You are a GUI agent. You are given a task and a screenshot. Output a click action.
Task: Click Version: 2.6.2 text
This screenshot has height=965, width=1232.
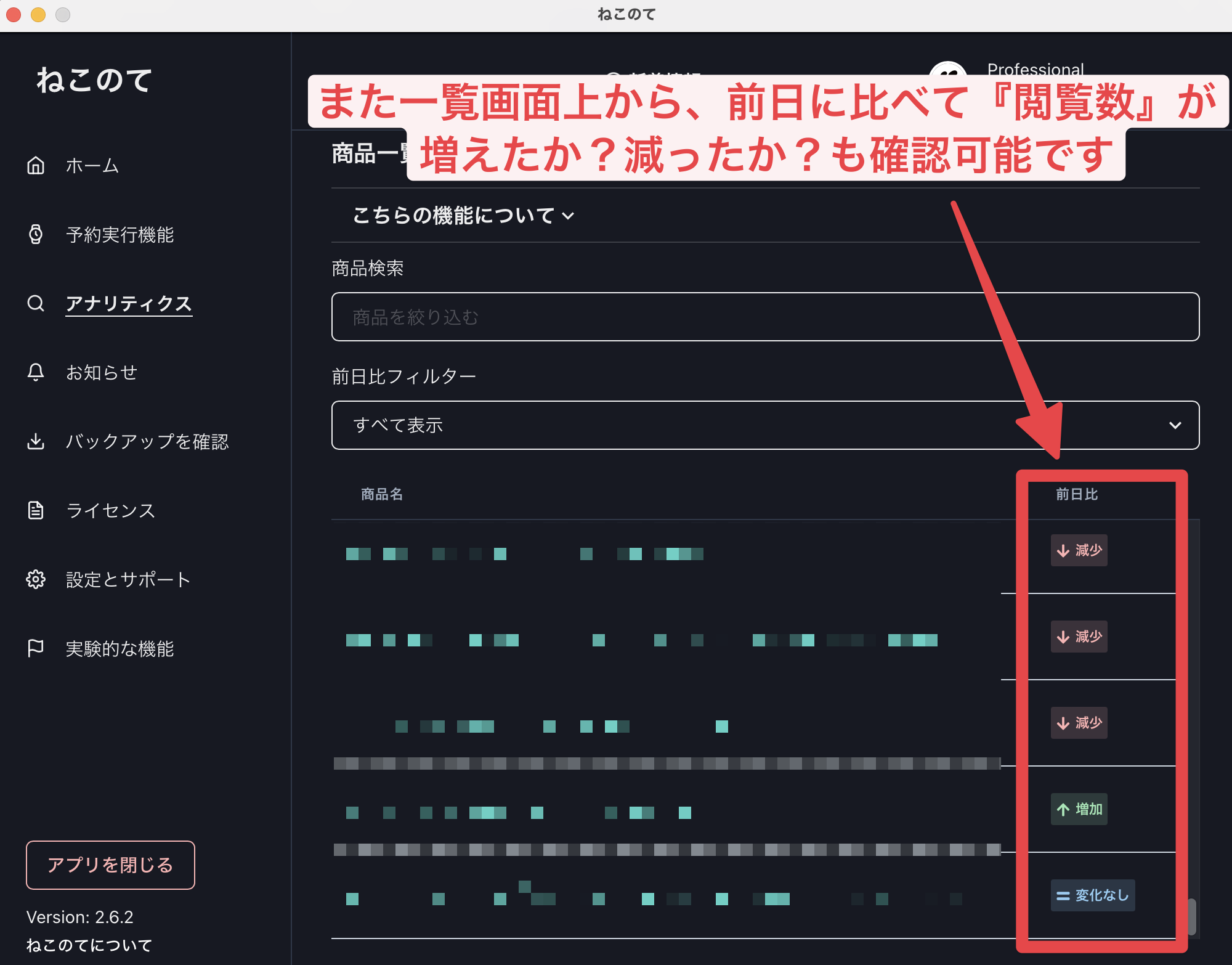pyautogui.click(x=79, y=917)
